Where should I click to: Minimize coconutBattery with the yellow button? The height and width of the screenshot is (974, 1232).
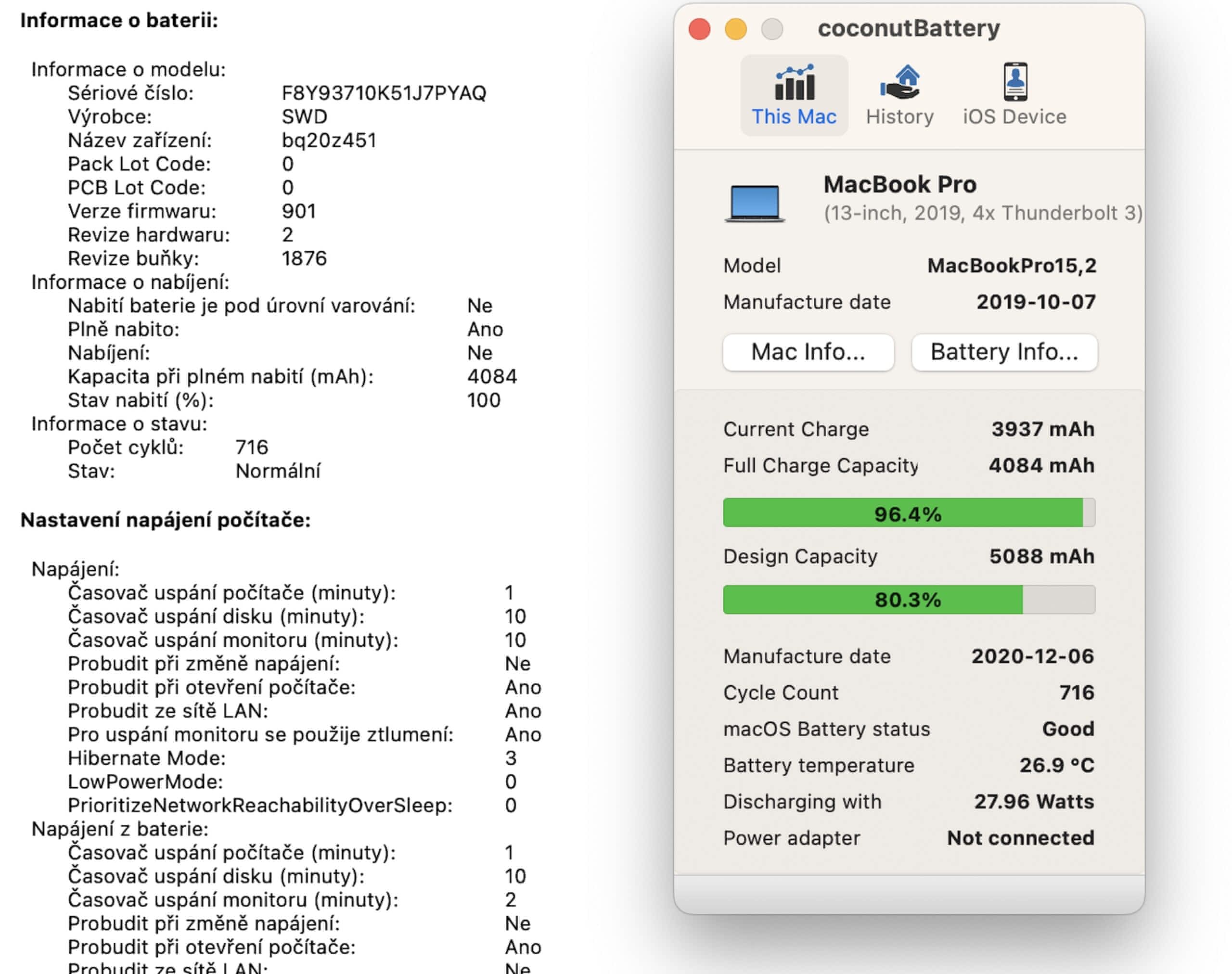click(735, 29)
